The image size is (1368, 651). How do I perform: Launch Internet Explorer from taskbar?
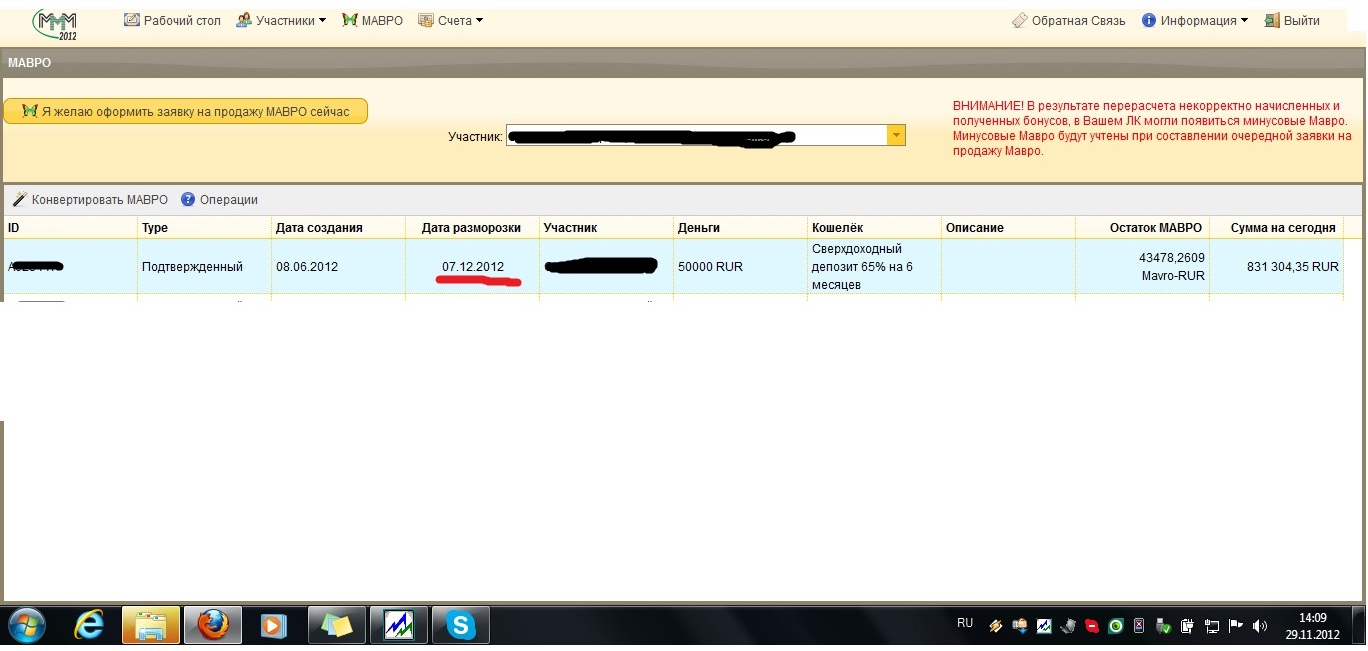tap(90, 626)
